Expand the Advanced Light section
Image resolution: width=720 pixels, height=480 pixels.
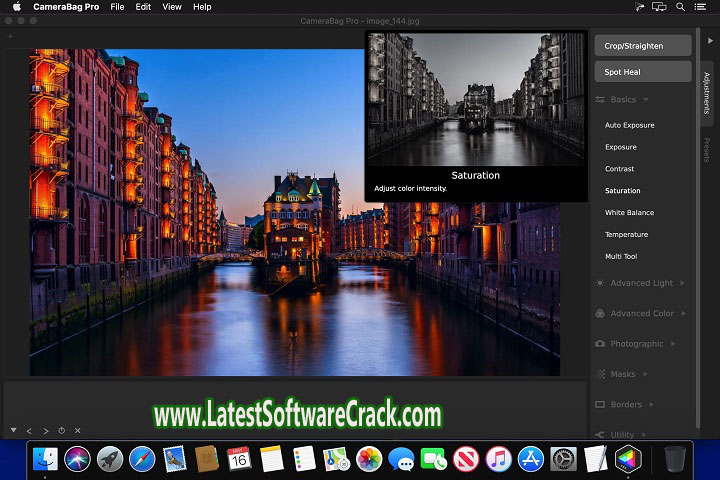641,283
